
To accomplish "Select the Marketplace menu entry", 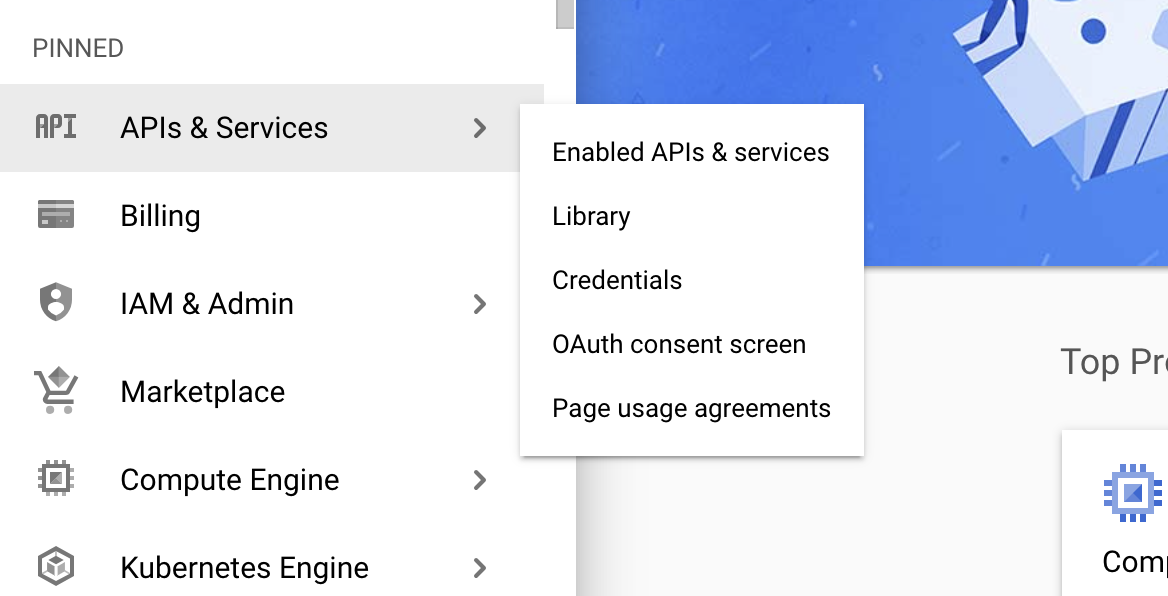I will click(x=202, y=391).
